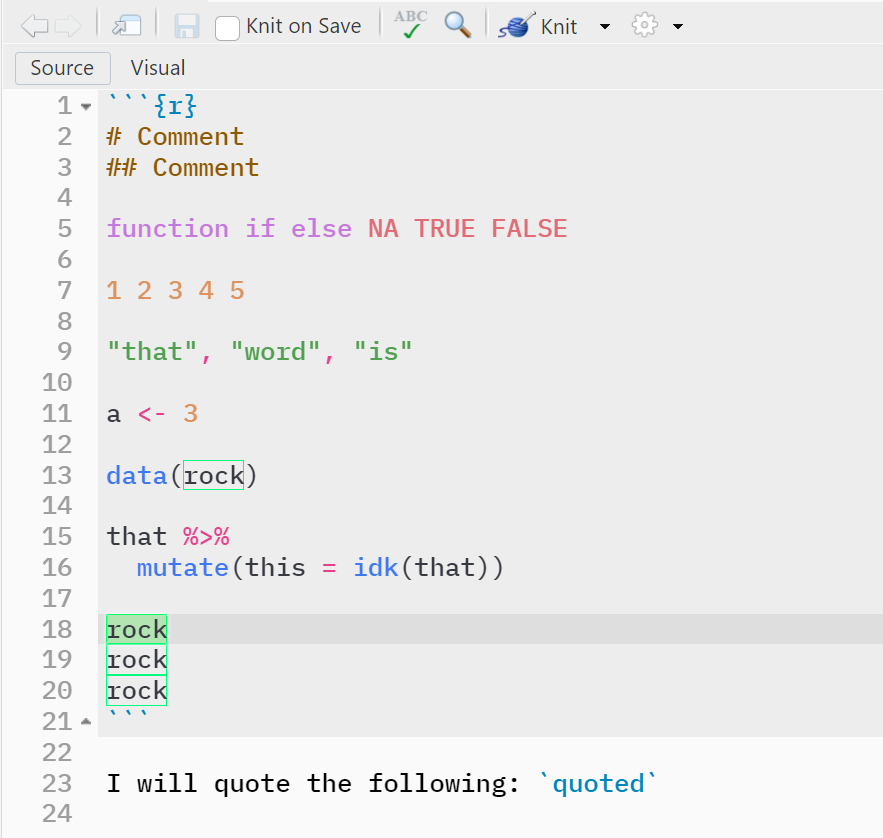Screen dimensions: 883x838
Task: Click the string "word" on line 9
Action: [x=275, y=352]
